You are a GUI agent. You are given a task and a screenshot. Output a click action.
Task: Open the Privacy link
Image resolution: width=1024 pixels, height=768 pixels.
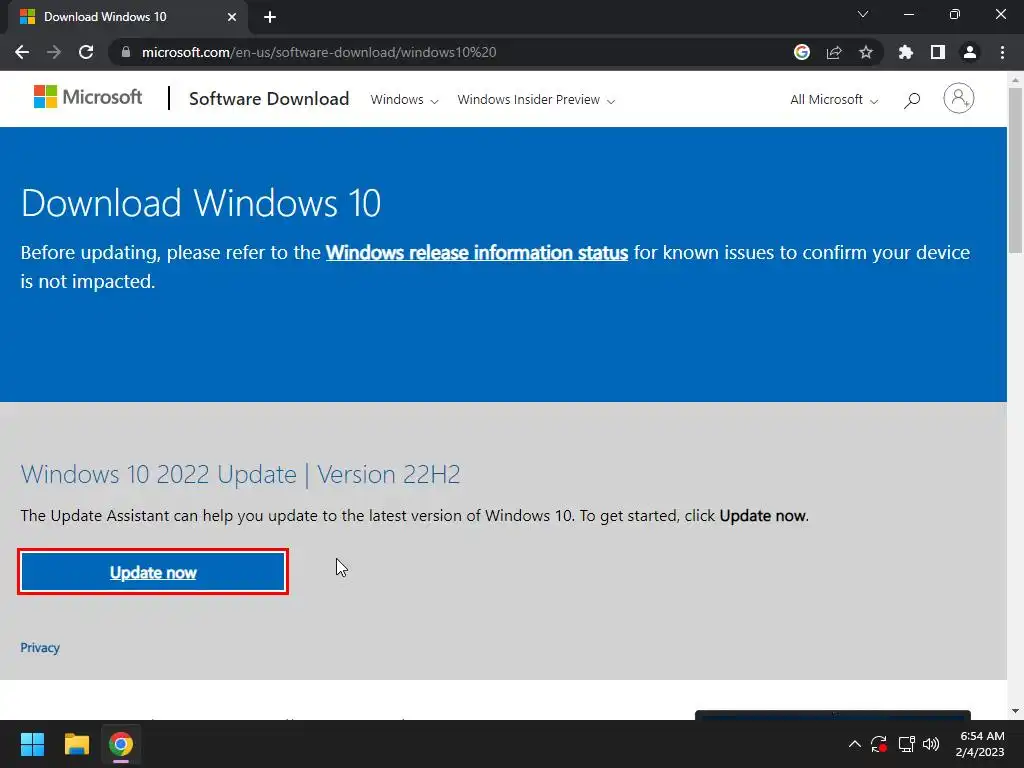[x=40, y=648]
